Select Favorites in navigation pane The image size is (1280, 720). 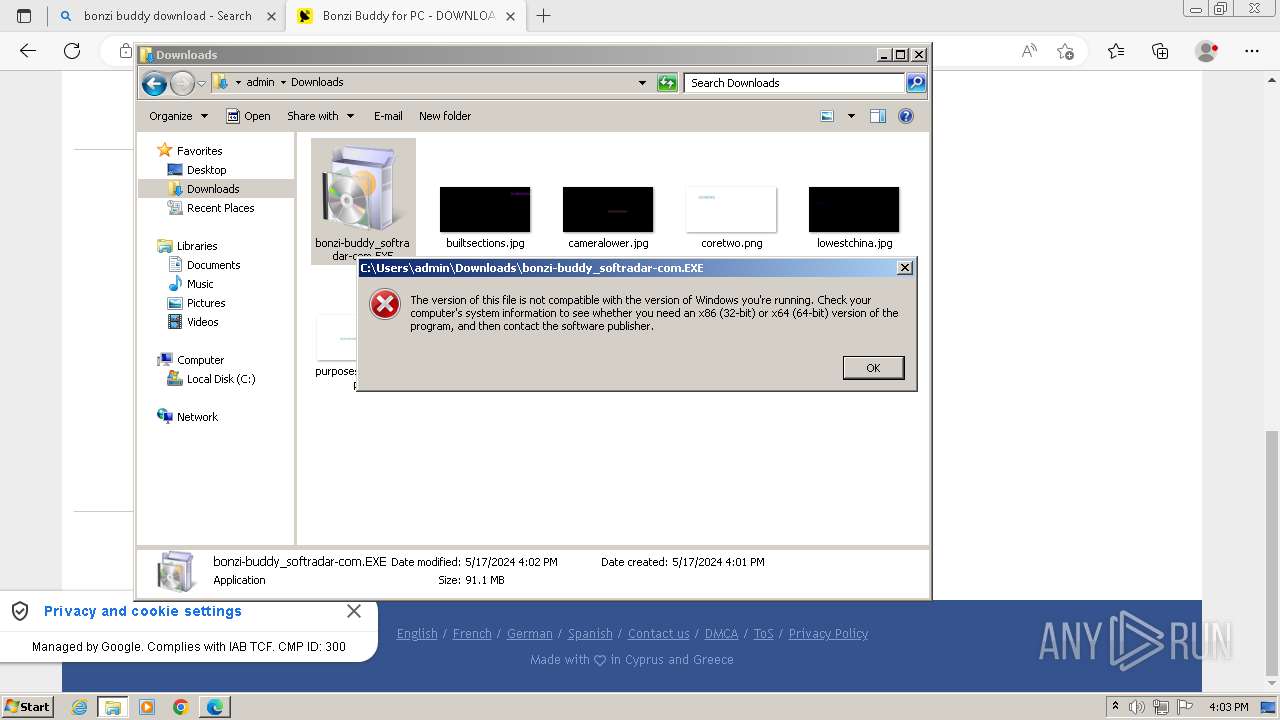199,151
